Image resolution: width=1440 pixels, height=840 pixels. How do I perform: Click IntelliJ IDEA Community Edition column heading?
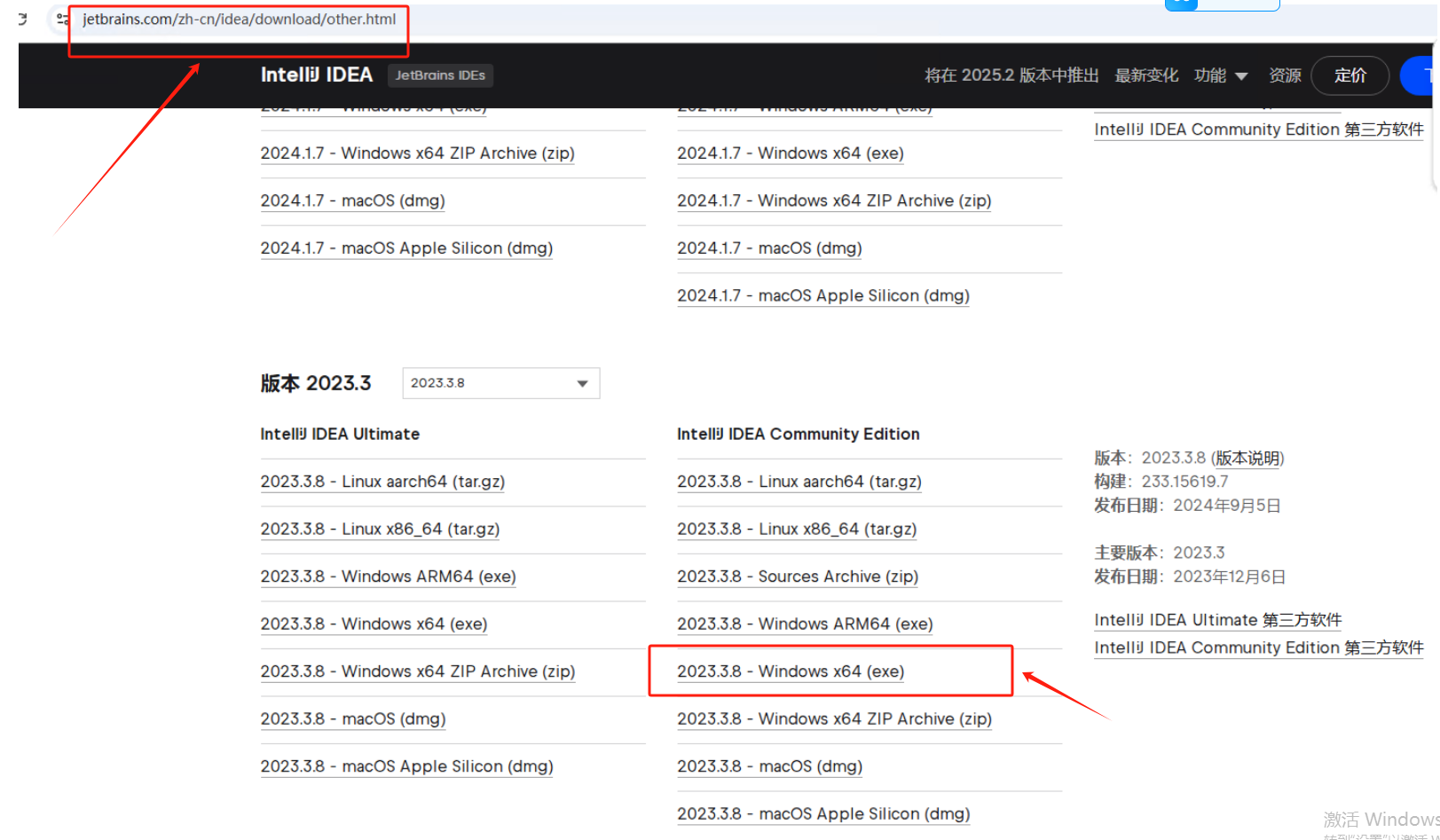click(x=798, y=434)
